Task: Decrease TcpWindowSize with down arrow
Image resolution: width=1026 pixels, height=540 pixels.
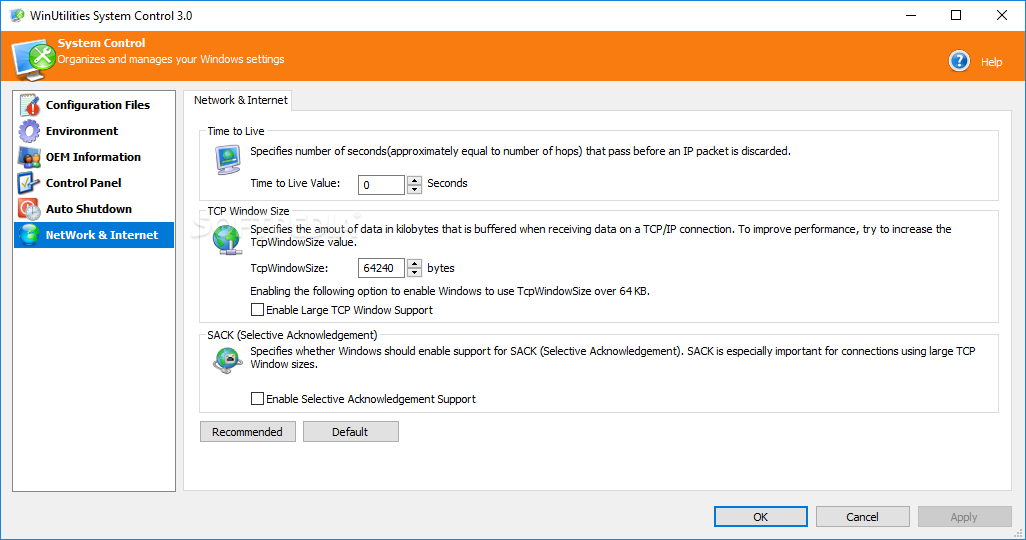Action: click(414, 273)
